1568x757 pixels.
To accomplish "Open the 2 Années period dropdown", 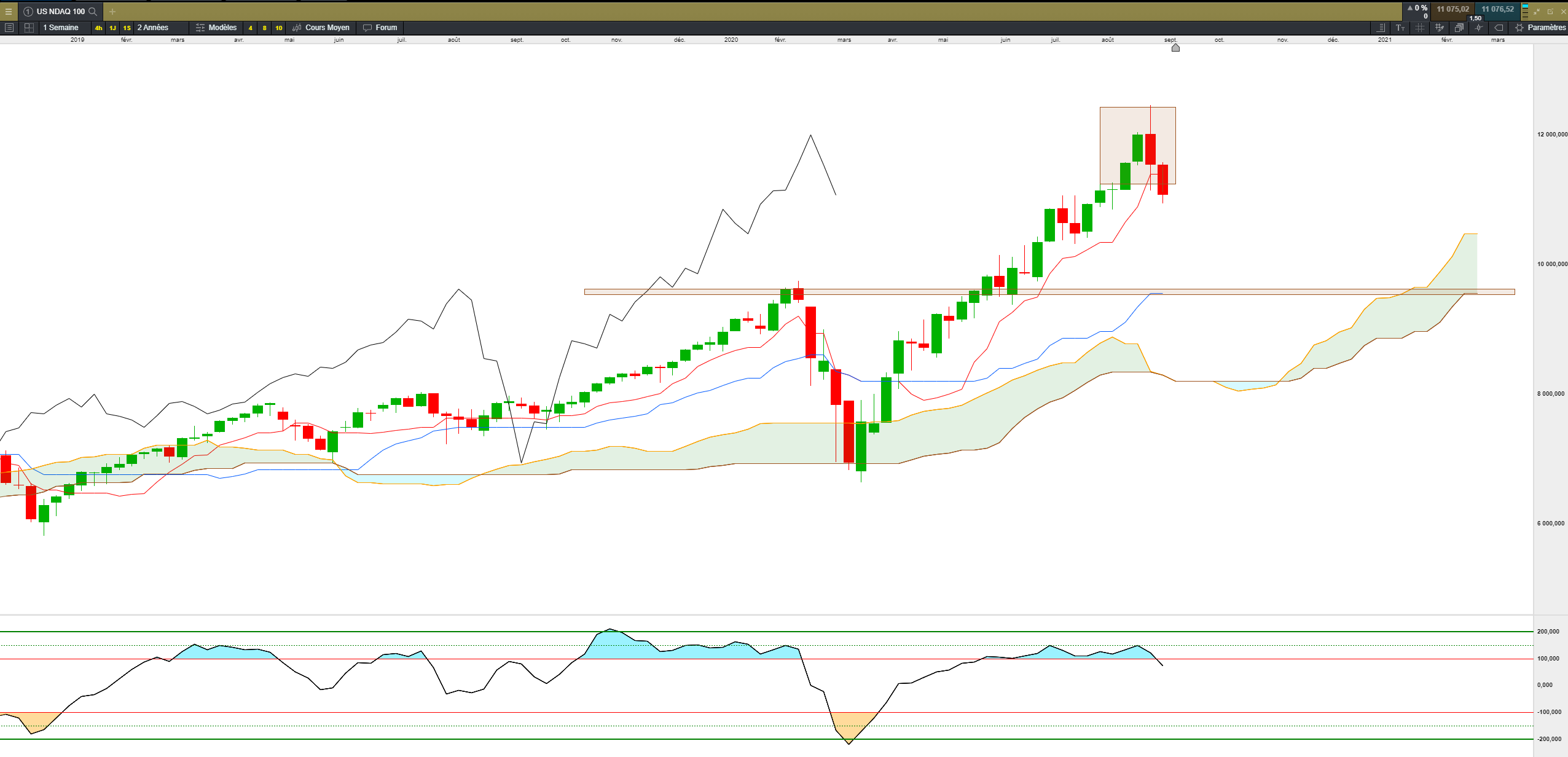I will pos(152,28).
